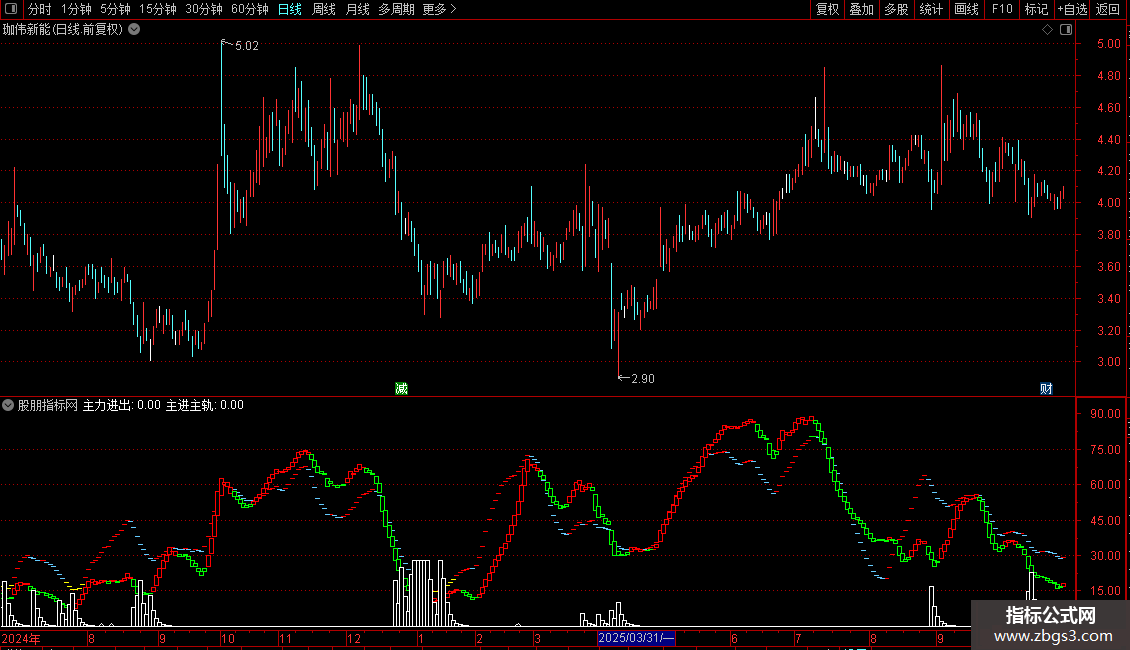Toggle the side panel icon in chart header
This screenshot has width=1130, height=650.
click(1066, 30)
